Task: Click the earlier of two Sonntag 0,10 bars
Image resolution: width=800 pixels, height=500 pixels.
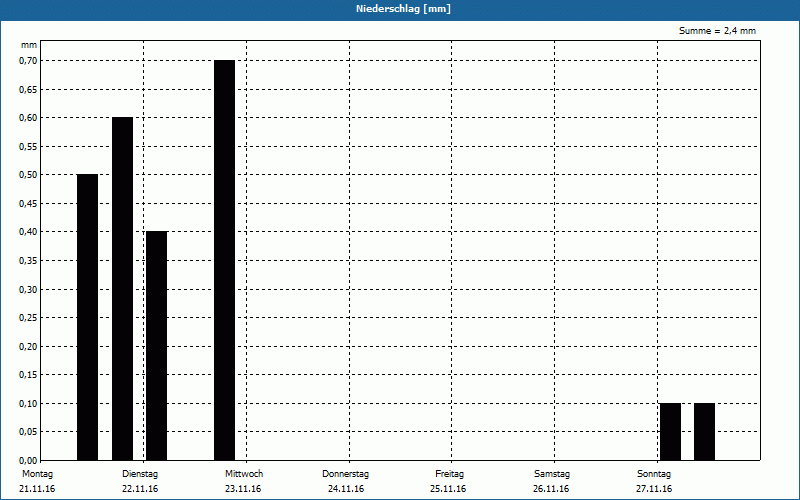Action: (670, 432)
